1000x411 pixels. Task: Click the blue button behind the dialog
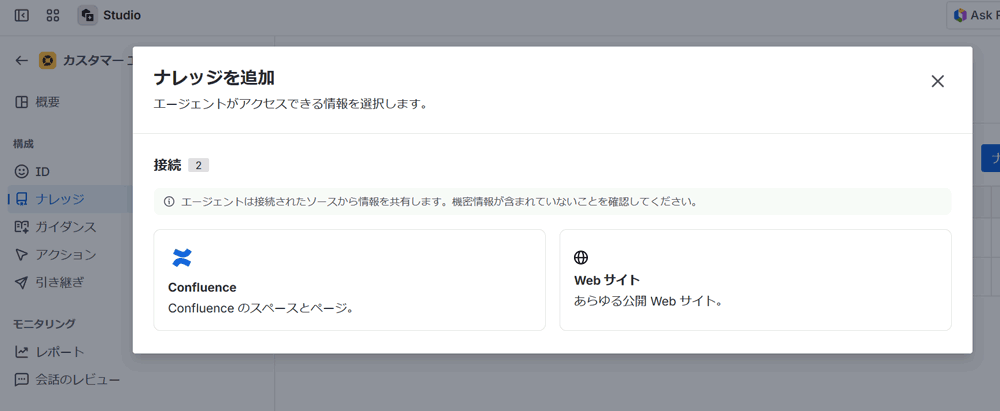click(x=990, y=158)
